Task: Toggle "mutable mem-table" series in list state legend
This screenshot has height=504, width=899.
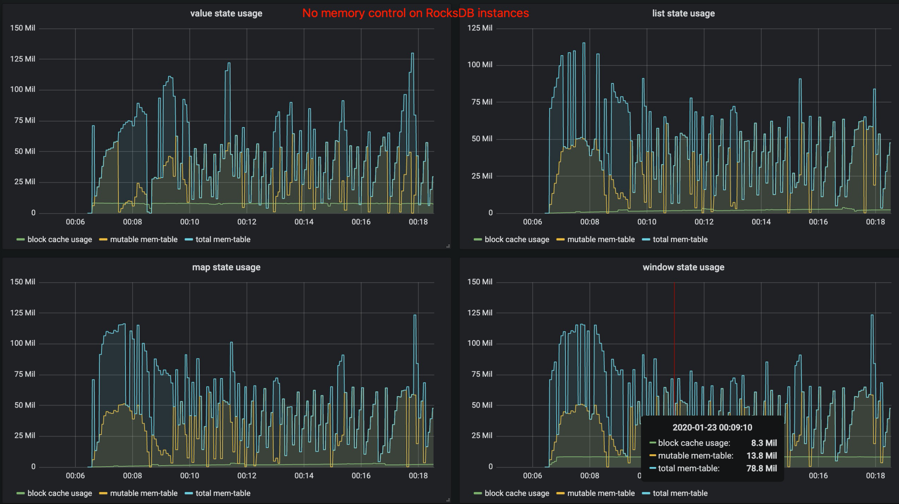Action: click(x=601, y=240)
